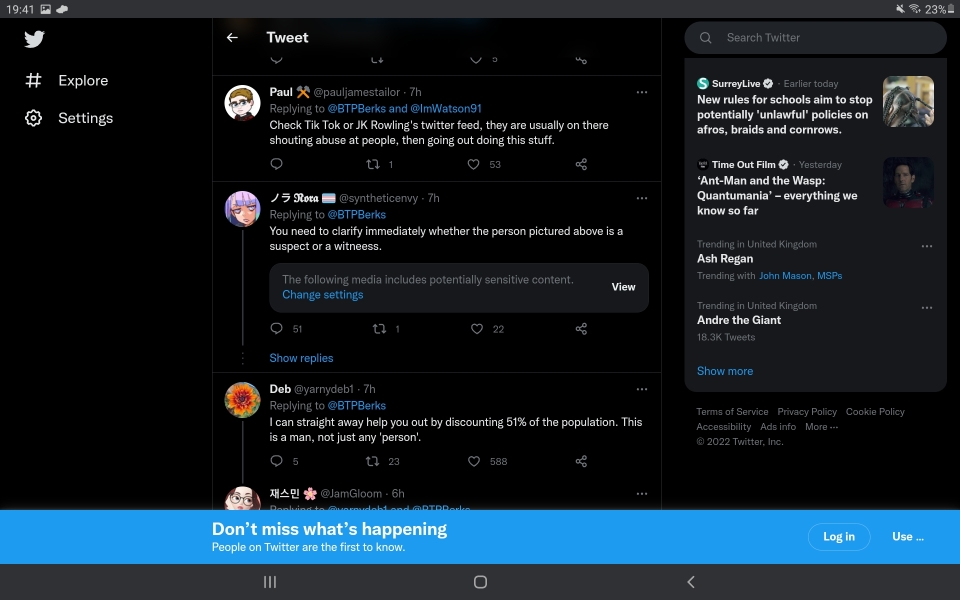Like Deb's tweet with 588 likes
This screenshot has height=600, width=960.
click(473, 461)
